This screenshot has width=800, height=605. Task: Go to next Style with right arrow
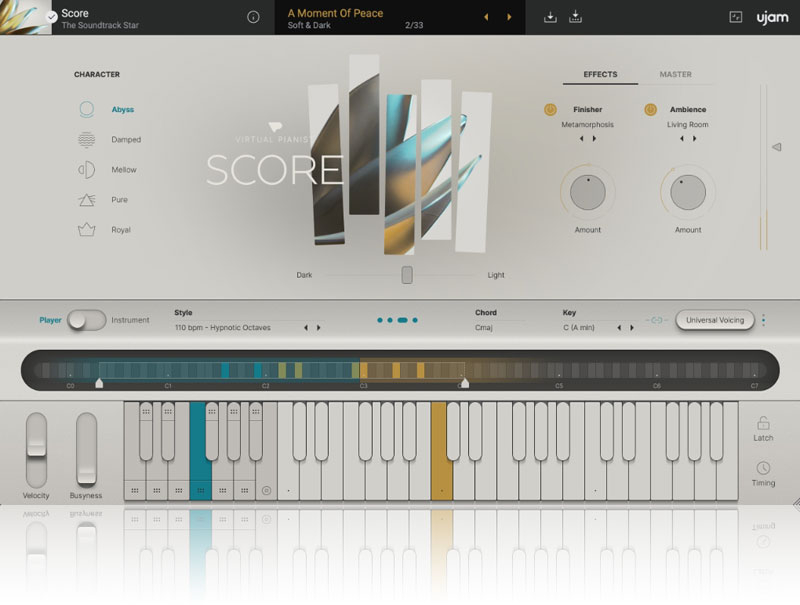[x=319, y=328]
